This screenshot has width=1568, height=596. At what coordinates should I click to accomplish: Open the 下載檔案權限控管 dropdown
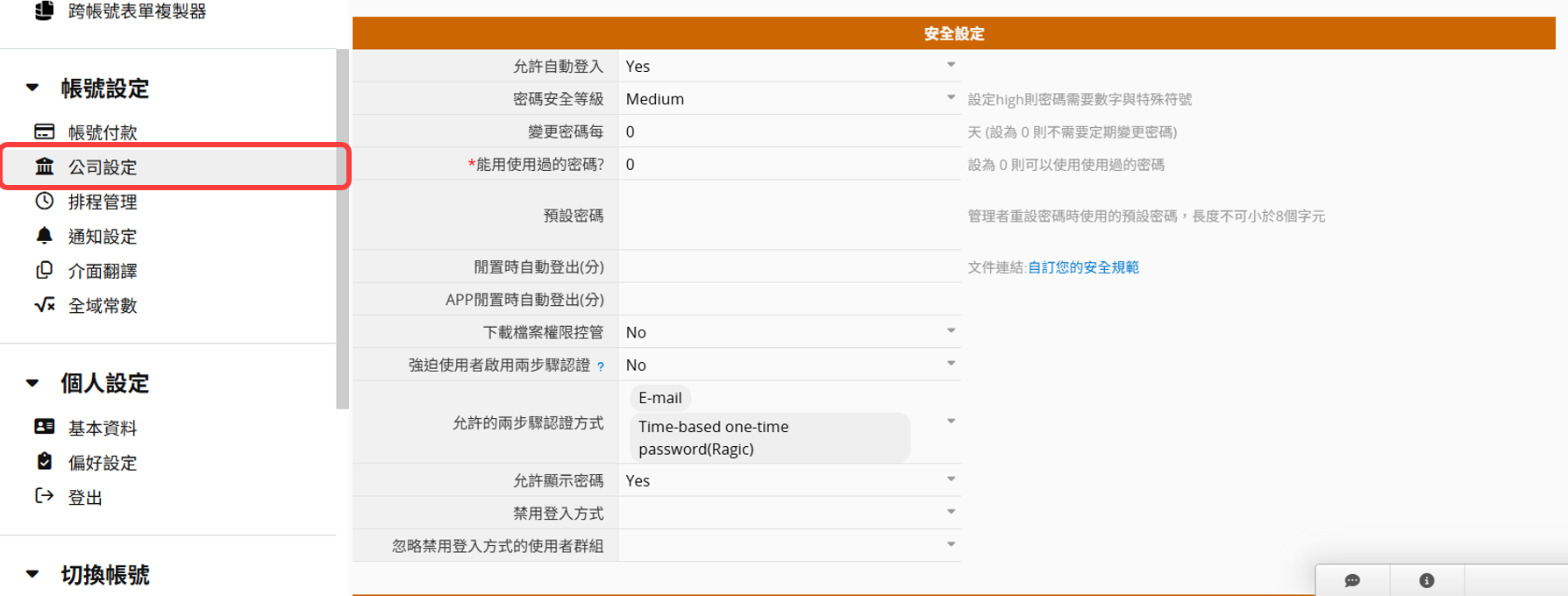point(951,331)
